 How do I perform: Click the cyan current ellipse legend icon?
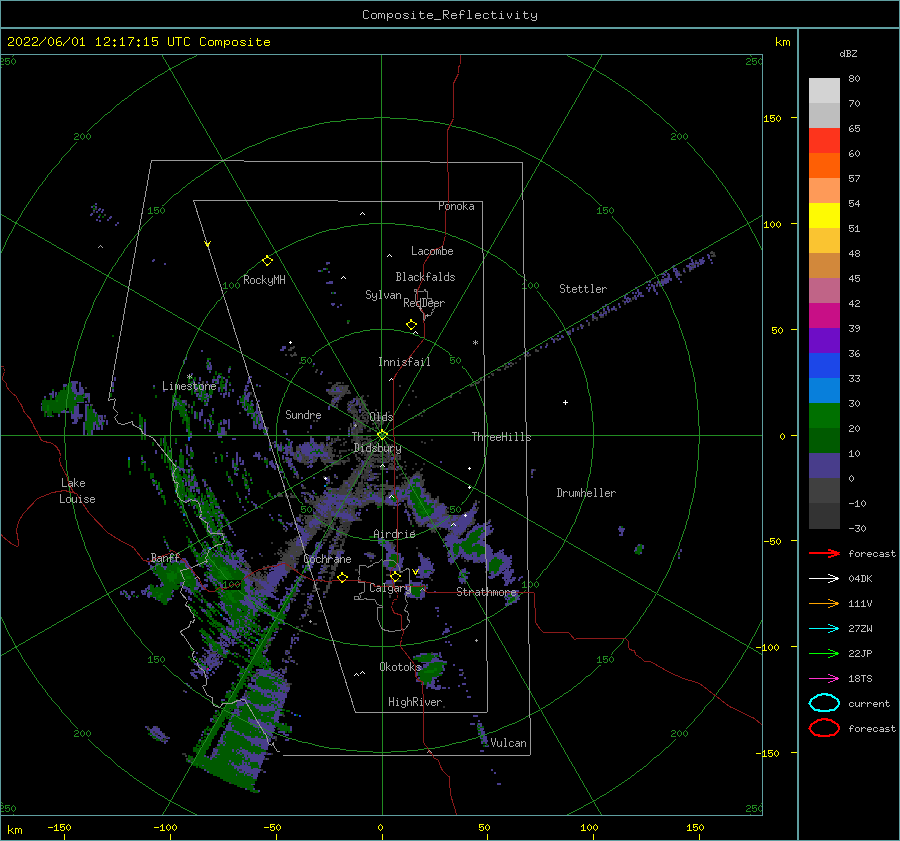click(x=824, y=703)
